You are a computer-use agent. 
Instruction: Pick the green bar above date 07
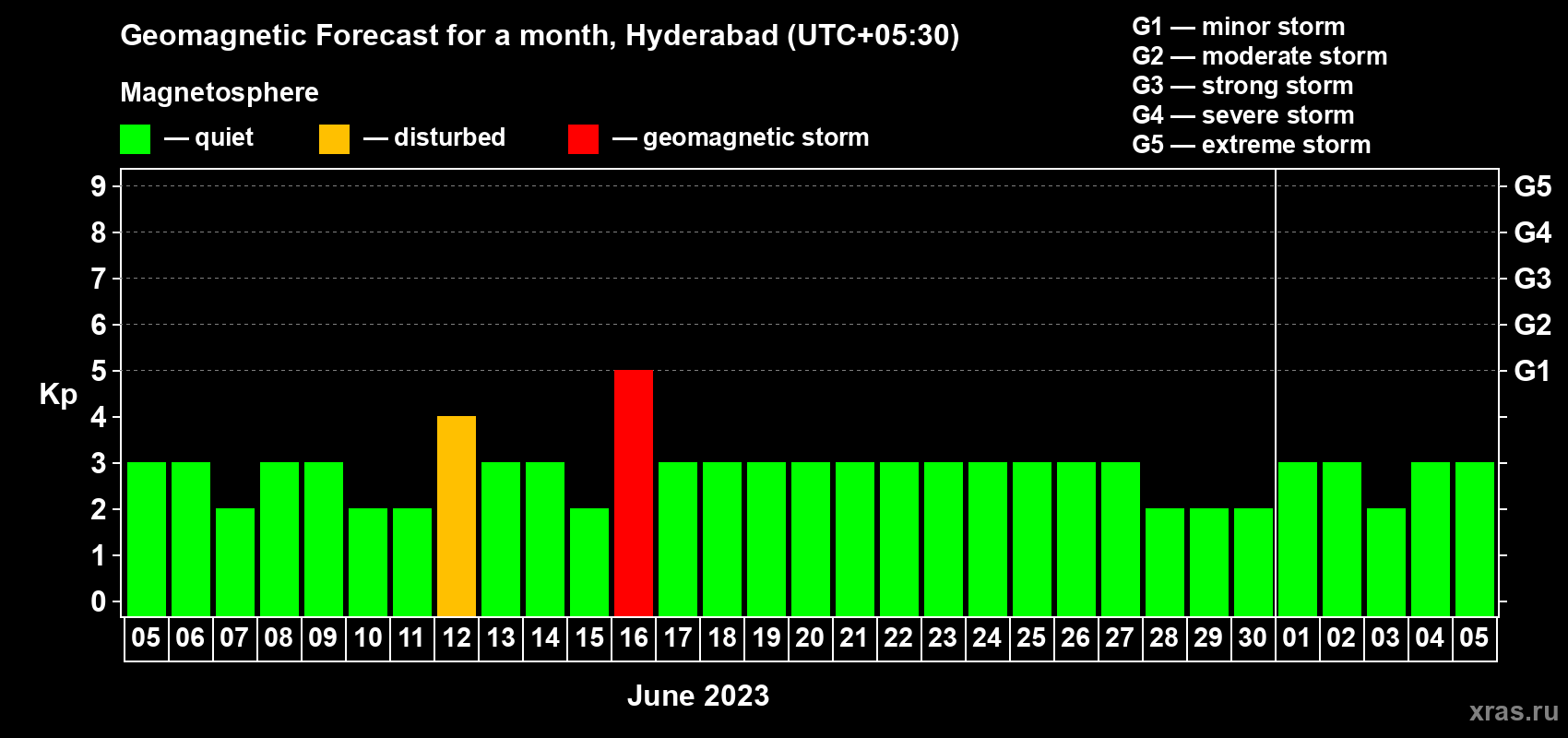pyautogui.click(x=235, y=562)
